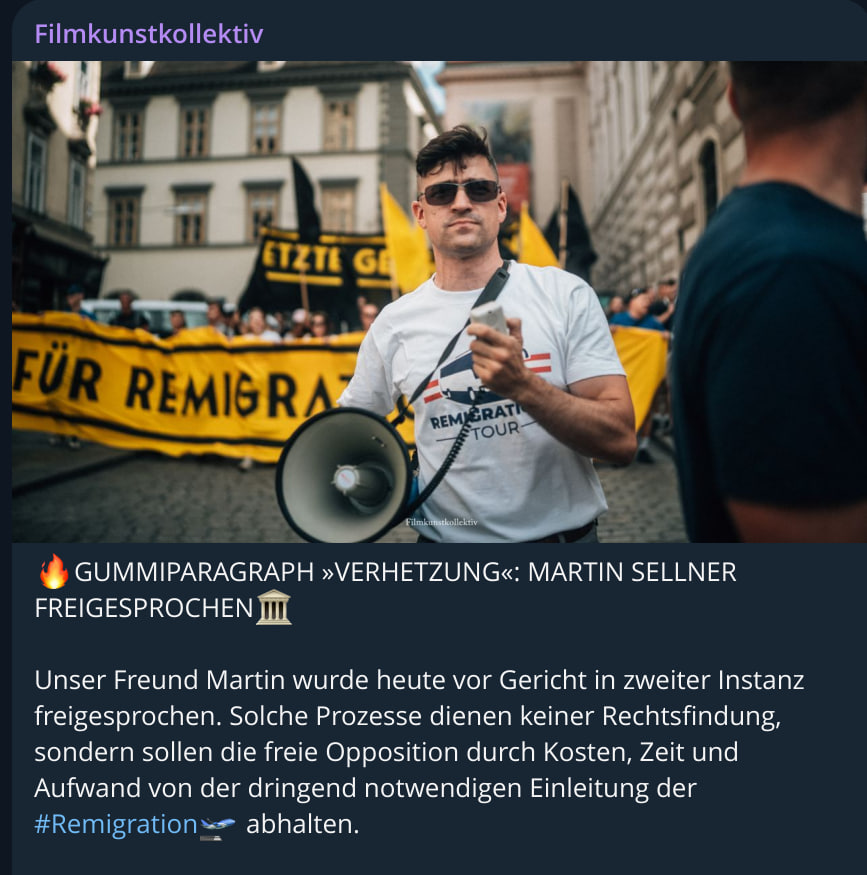Click the MARTIN SELLNER name in the headline
This screenshot has height=875, width=867.
(632, 573)
